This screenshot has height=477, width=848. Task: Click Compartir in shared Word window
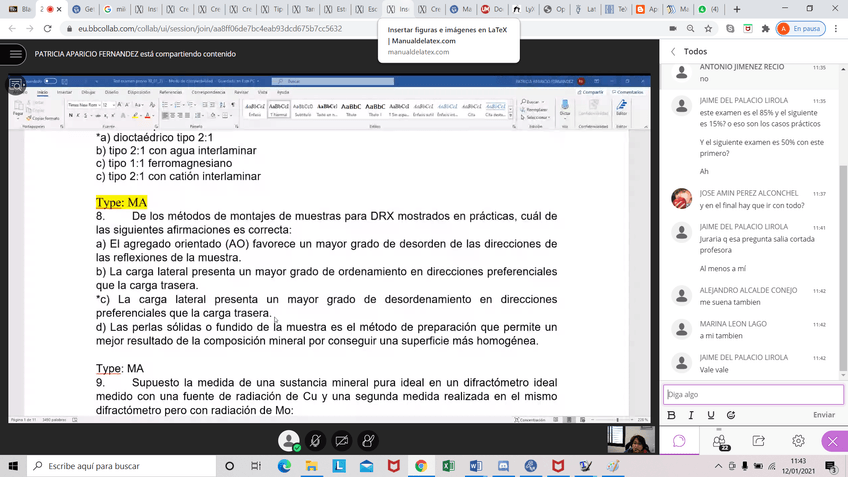(591, 92)
